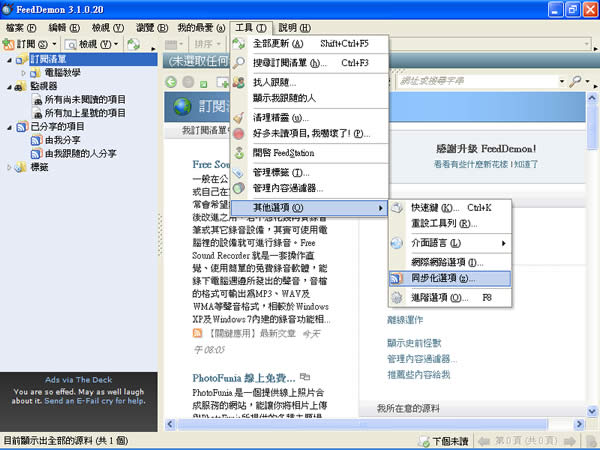600x450 pixels.
Task: Choose 重設工具列 submenu entry
Action: 450,223
